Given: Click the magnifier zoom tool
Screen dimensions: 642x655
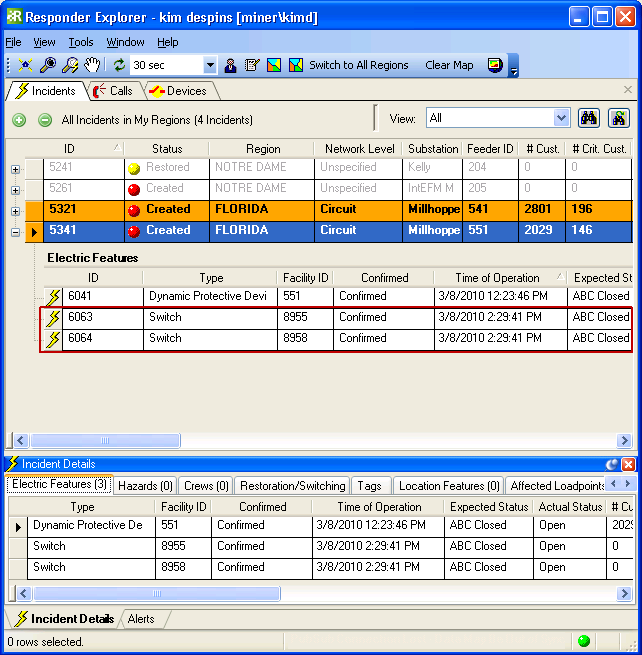Looking at the screenshot, I should [48, 65].
